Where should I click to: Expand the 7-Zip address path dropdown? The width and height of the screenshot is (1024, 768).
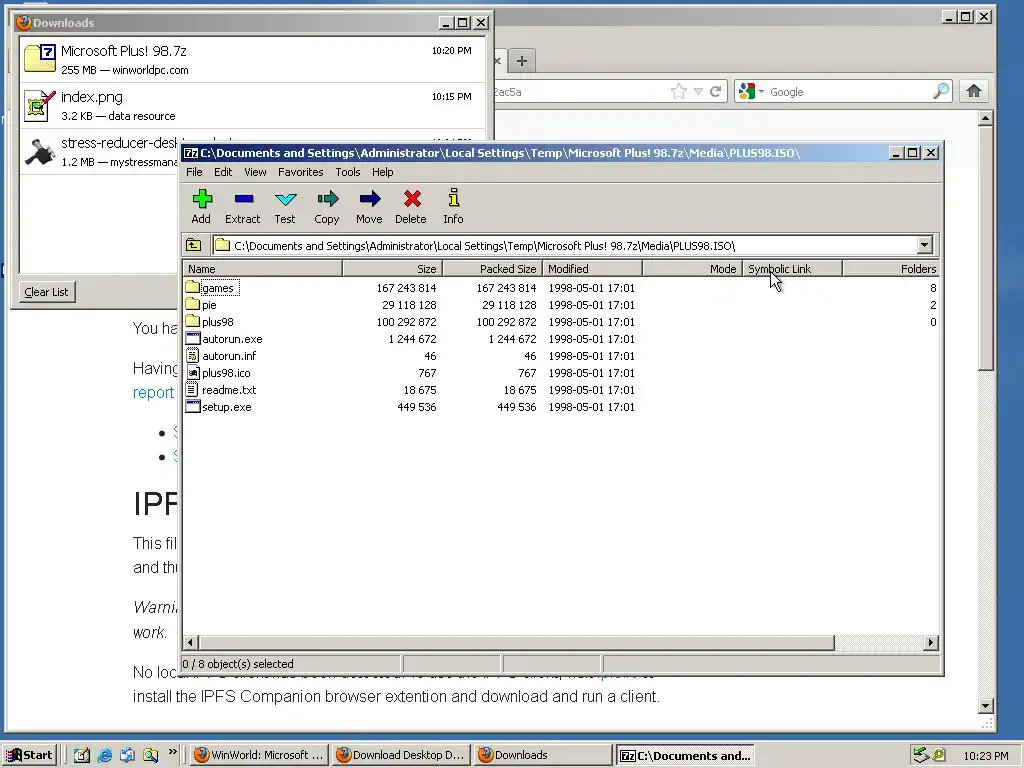point(924,245)
